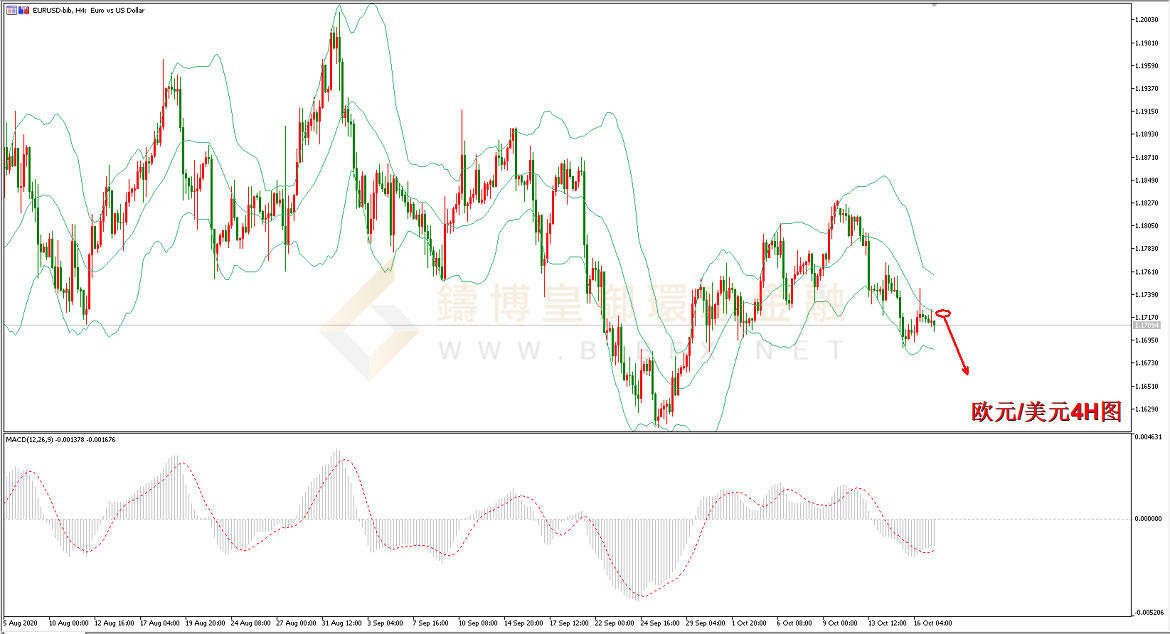
Task: Select the red ellipse marker on chart
Action: click(943, 313)
